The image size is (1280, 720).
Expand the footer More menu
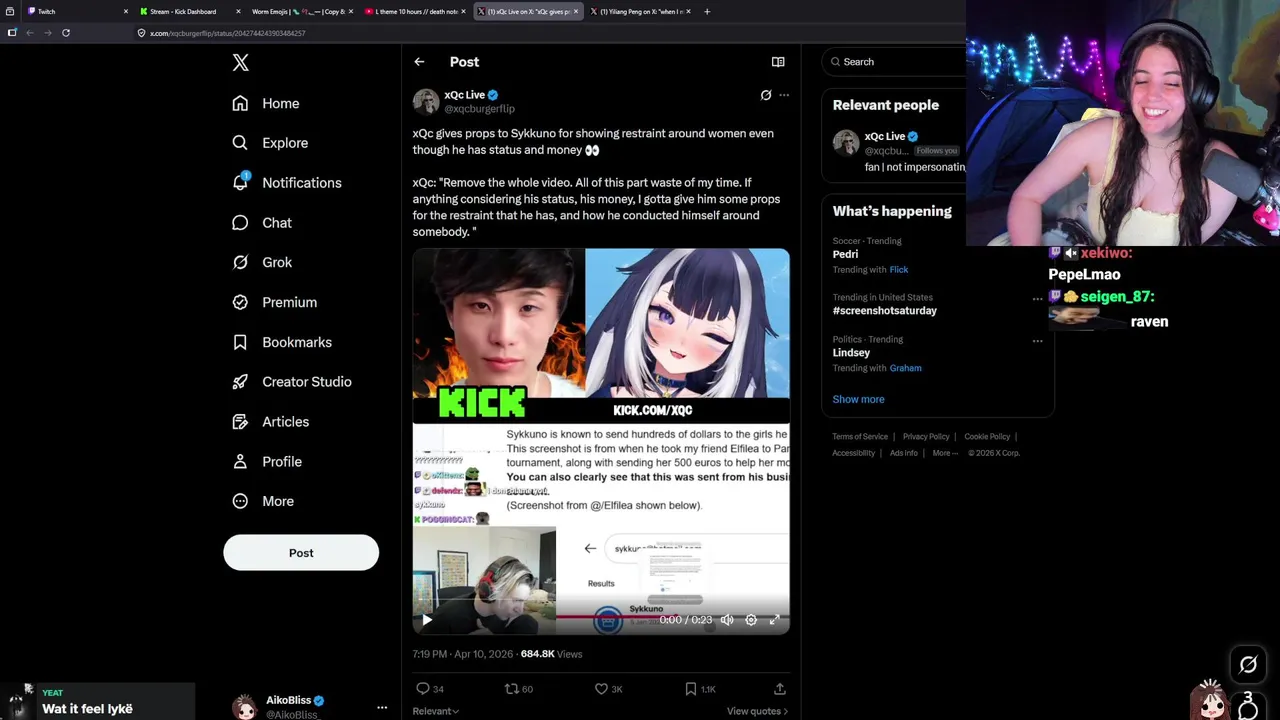[944, 453]
